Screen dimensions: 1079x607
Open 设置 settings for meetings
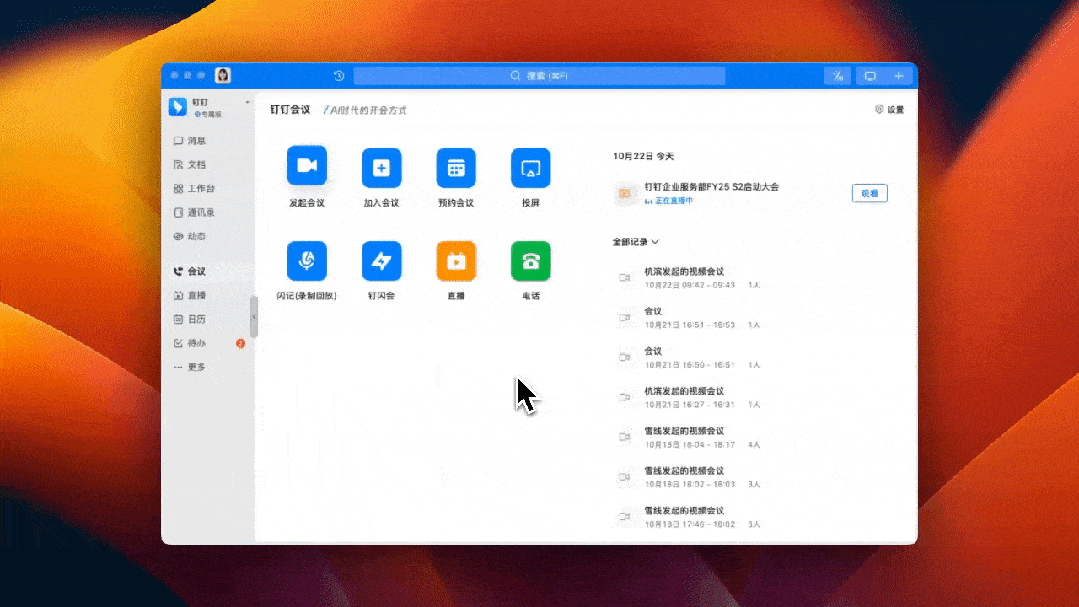tap(889, 110)
